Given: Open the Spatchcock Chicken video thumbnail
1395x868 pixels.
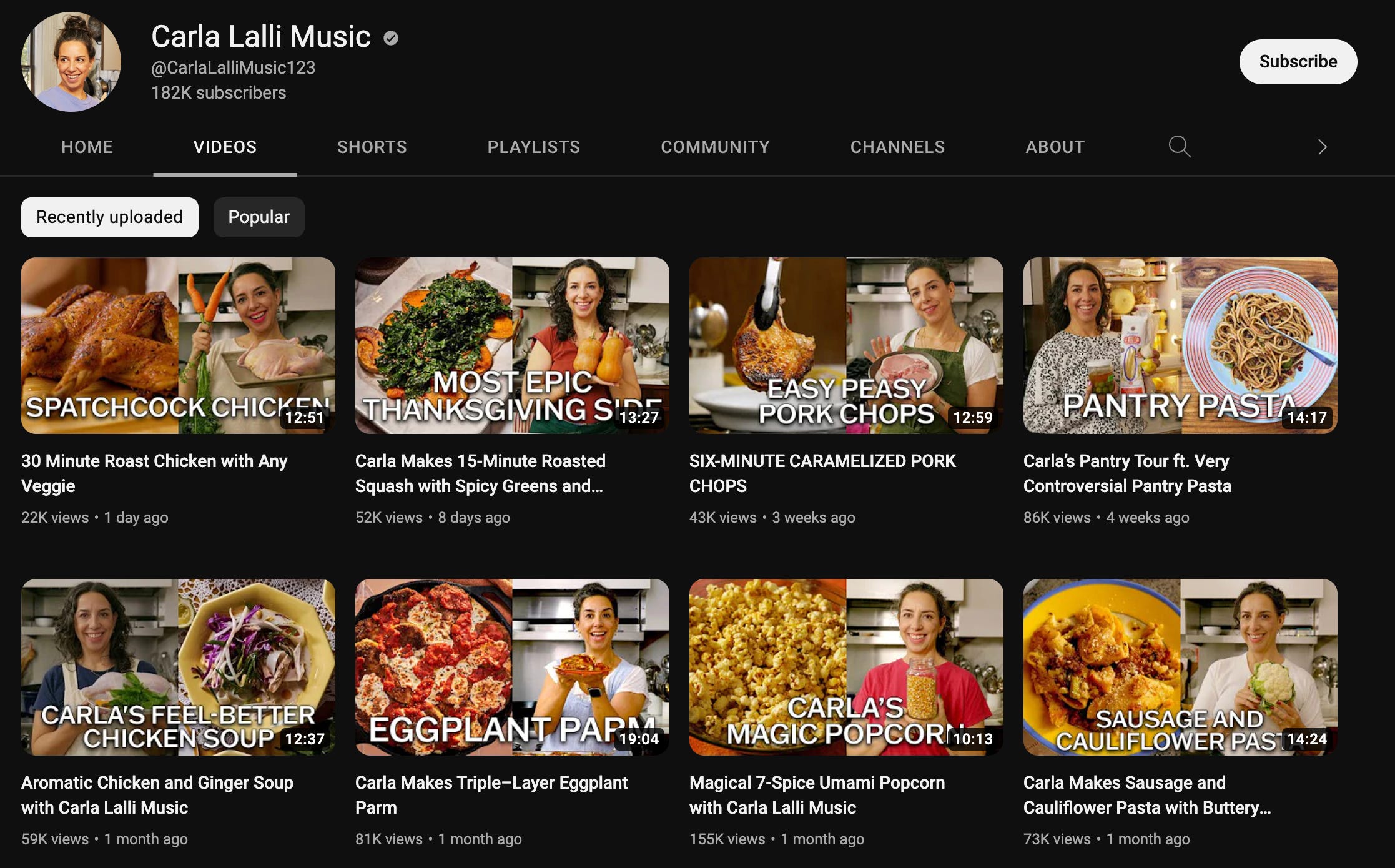Looking at the screenshot, I should coord(178,345).
